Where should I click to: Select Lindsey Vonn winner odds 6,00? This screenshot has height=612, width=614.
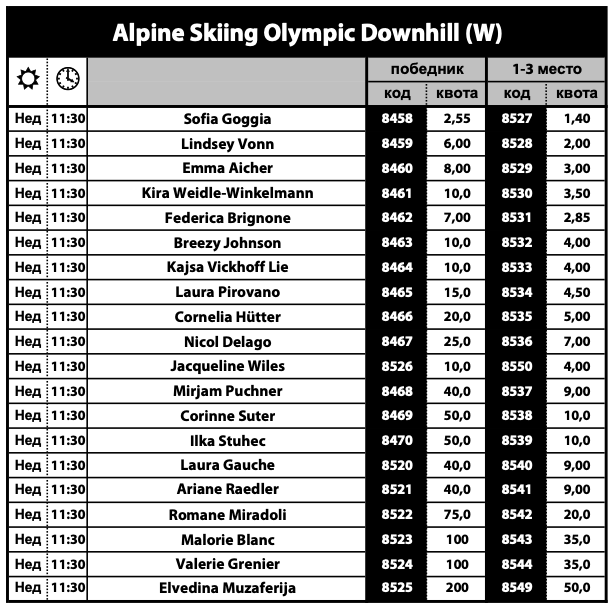point(456,144)
